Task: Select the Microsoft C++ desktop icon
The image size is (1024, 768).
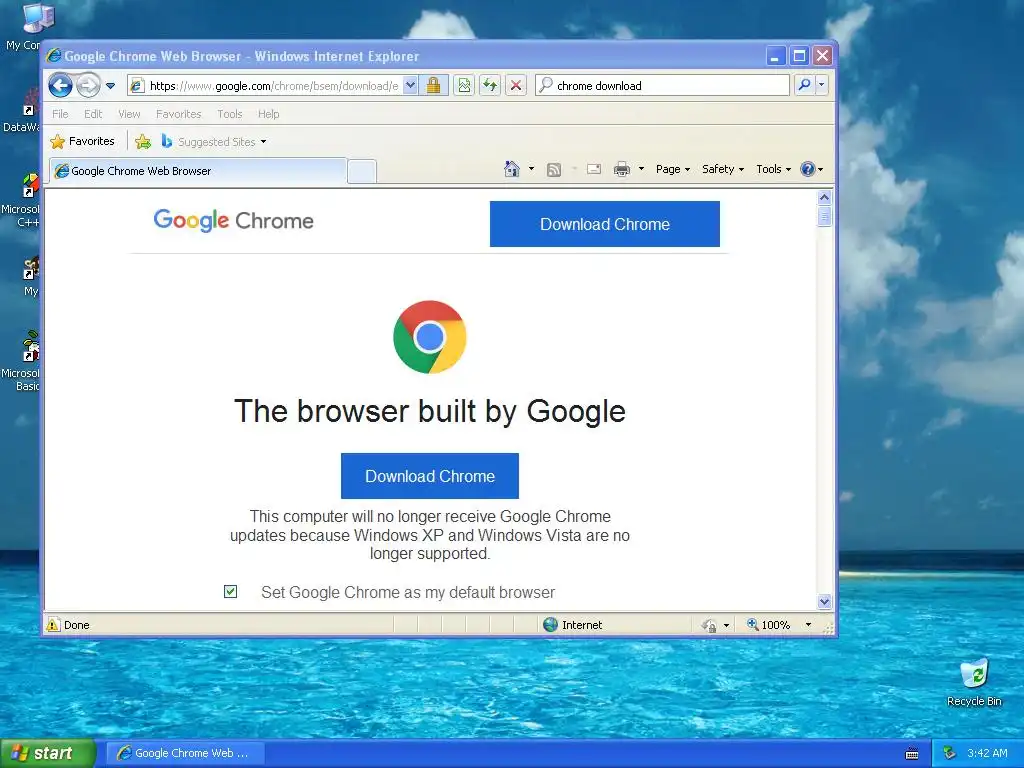Action: click(21, 200)
